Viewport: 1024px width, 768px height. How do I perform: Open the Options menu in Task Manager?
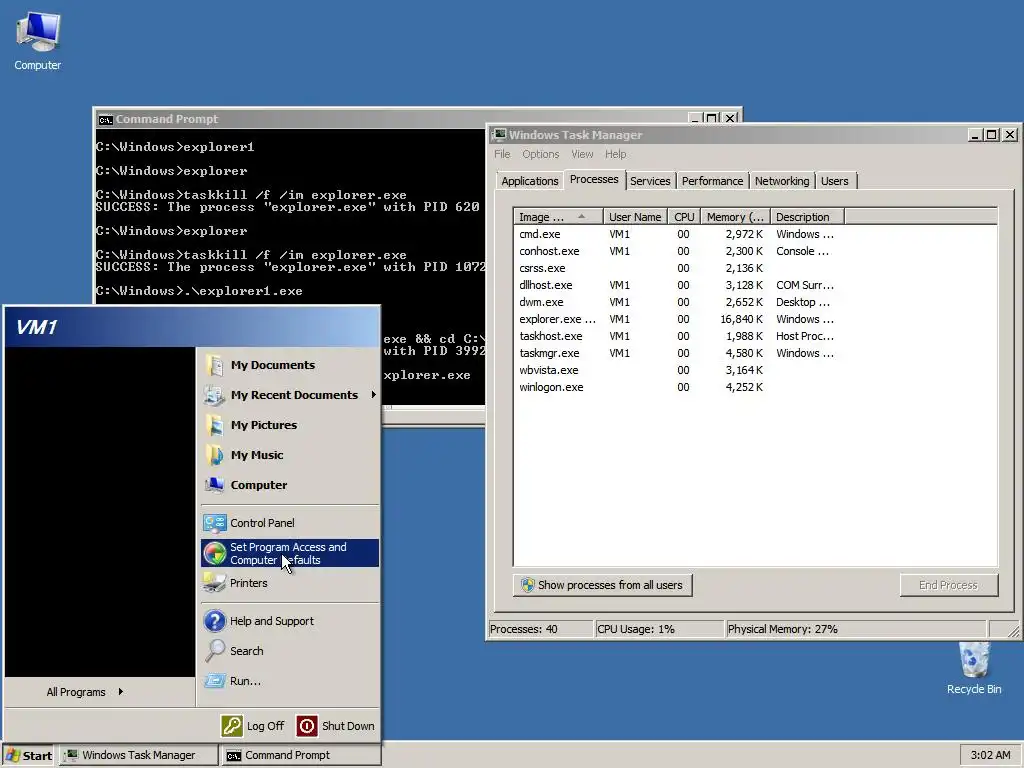[x=541, y=154]
